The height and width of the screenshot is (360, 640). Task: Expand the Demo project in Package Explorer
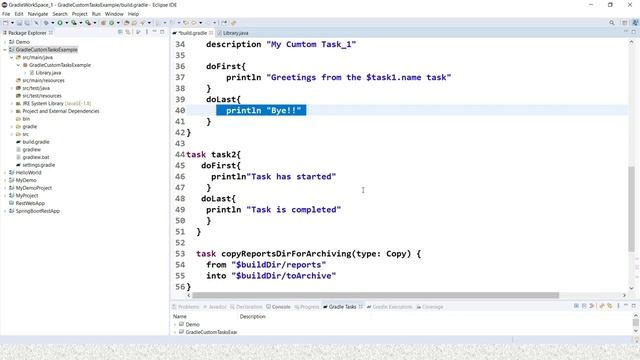pyautogui.click(x=5, y=42)
